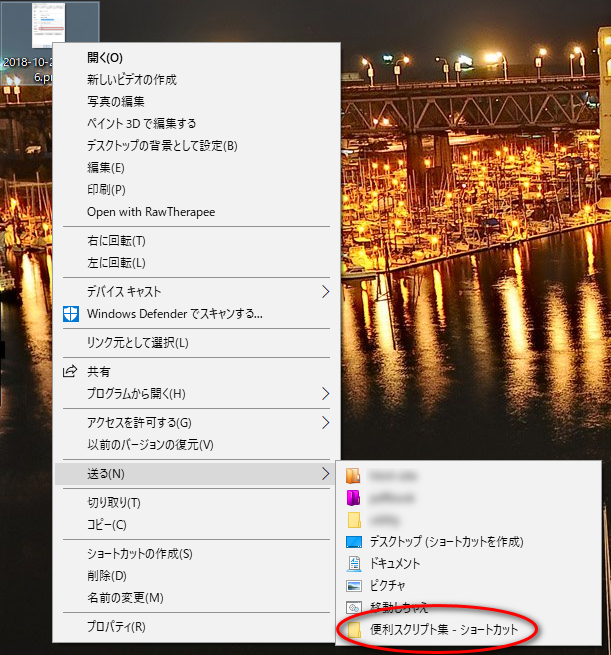Screen dimensions: 611x655
Task: Click the Windows Defender shield icon
Action: coord(70,314)
